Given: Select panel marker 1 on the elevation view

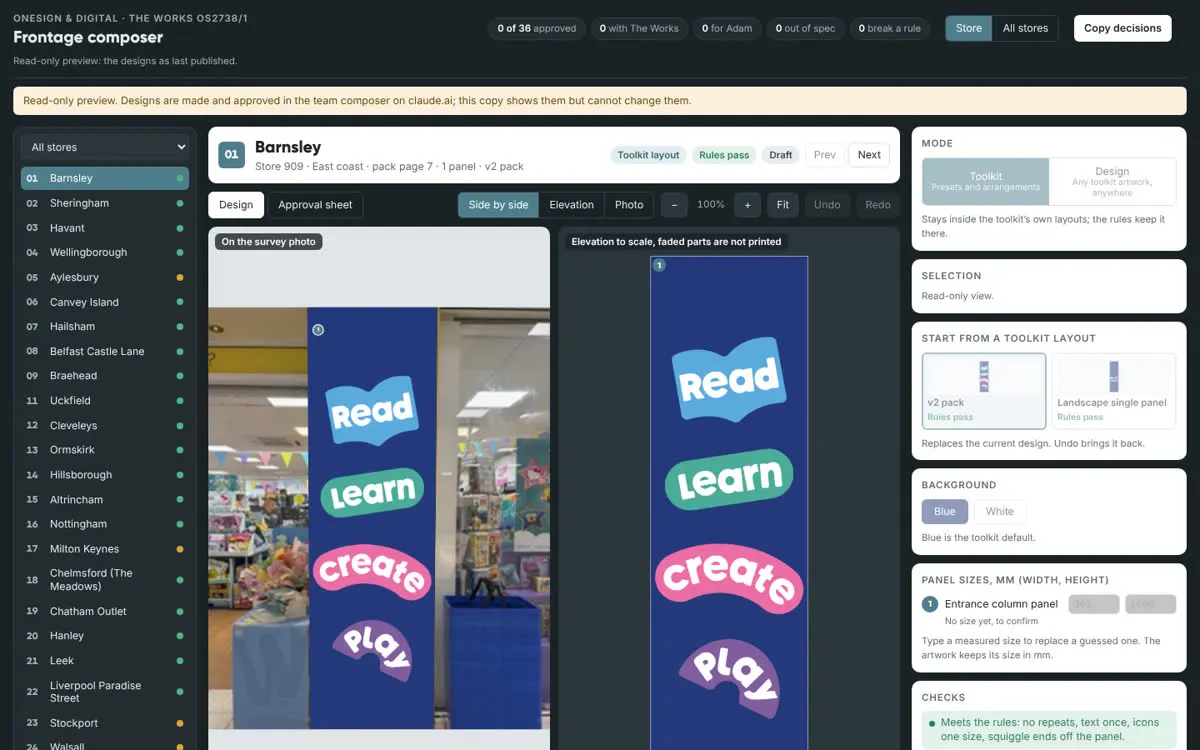Looking at the screenshot, I should tap(659, 265).
